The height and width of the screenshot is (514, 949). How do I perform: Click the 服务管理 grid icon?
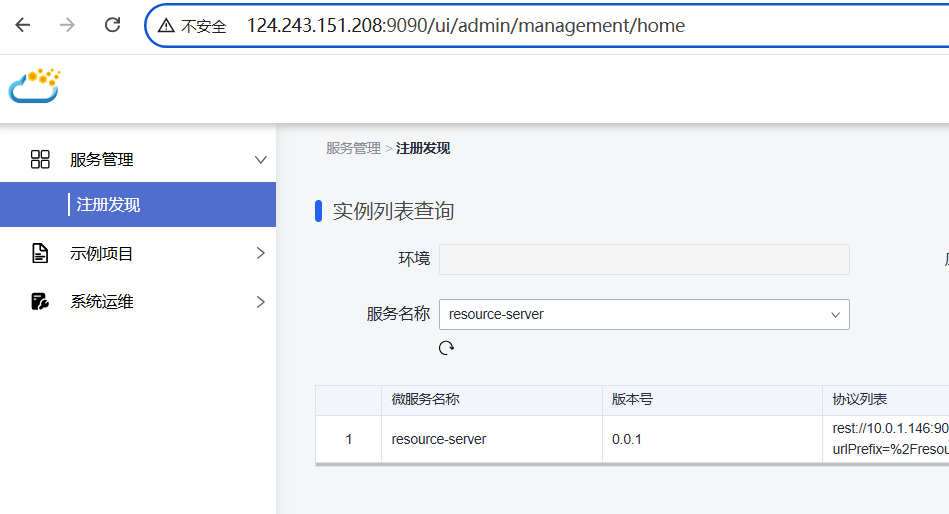[40, 159]
